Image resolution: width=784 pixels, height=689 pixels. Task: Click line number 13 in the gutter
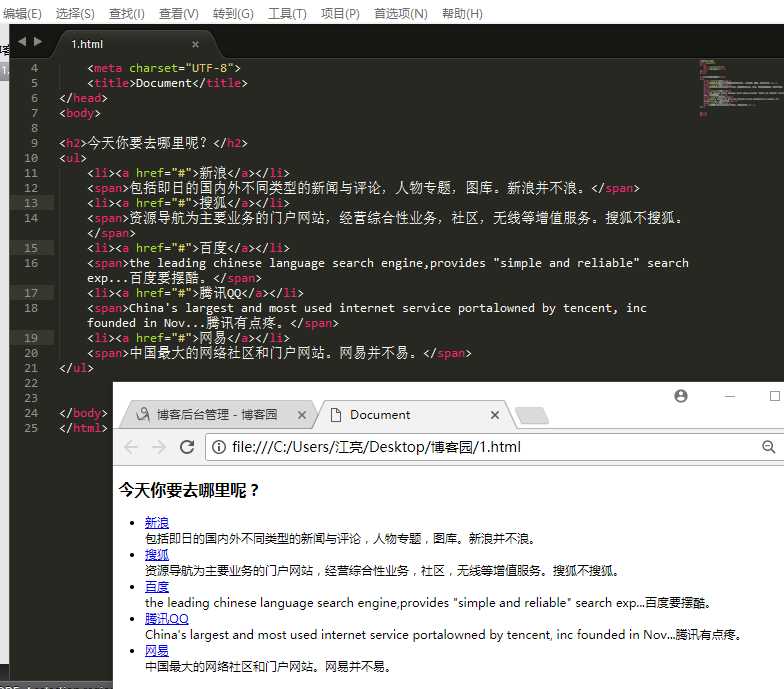31,203
